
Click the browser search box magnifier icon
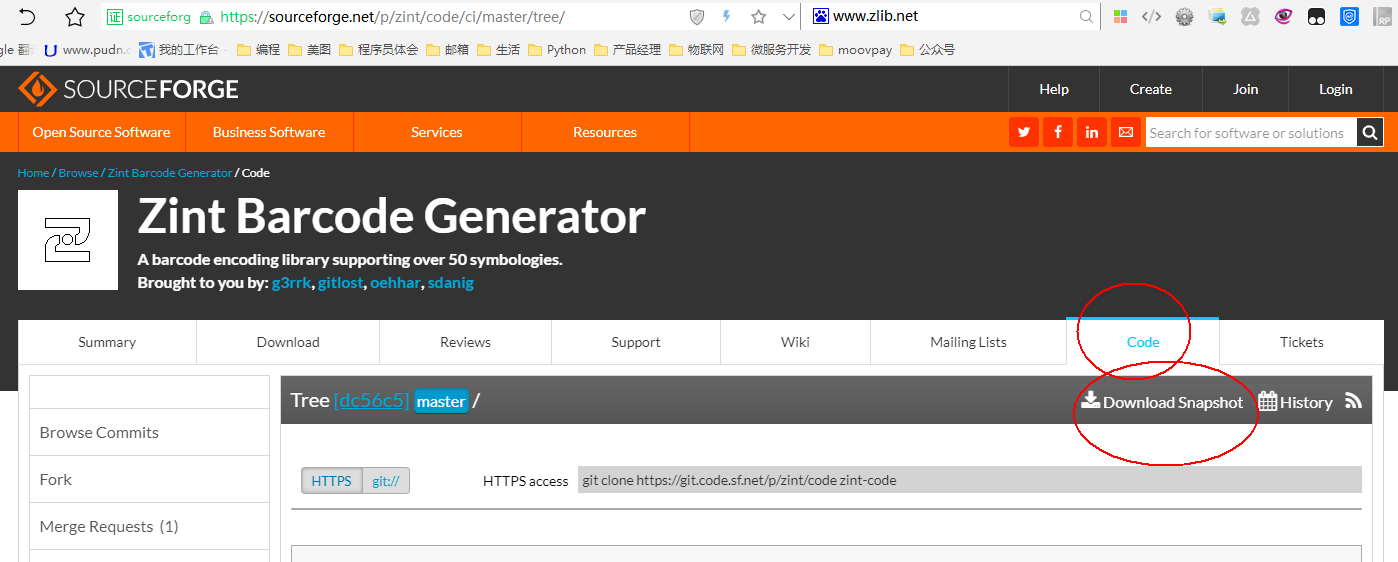(1086, 16)
